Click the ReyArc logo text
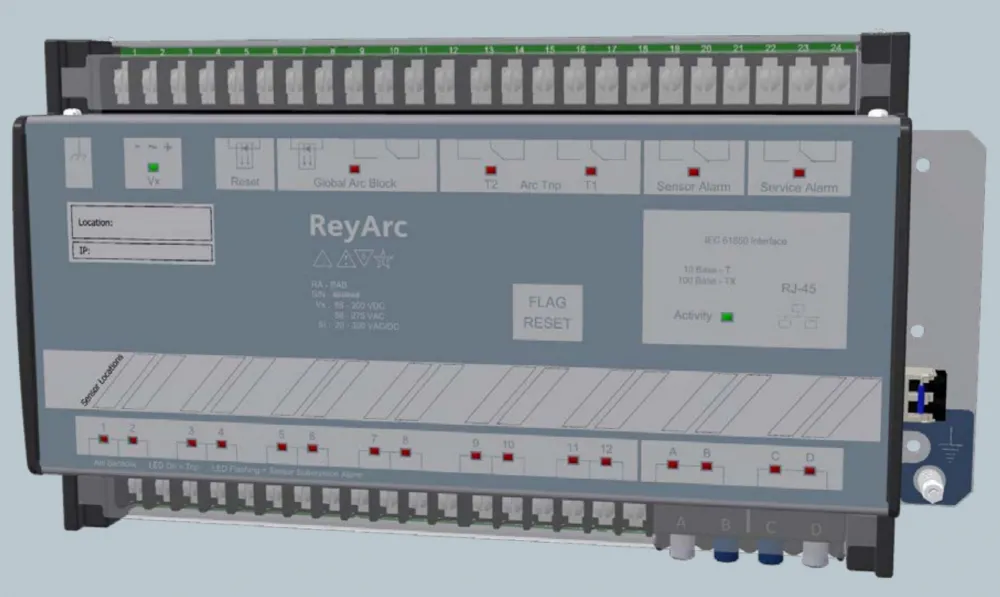The width and height of the screenshot is (1000, 597). tap(358, 226)
